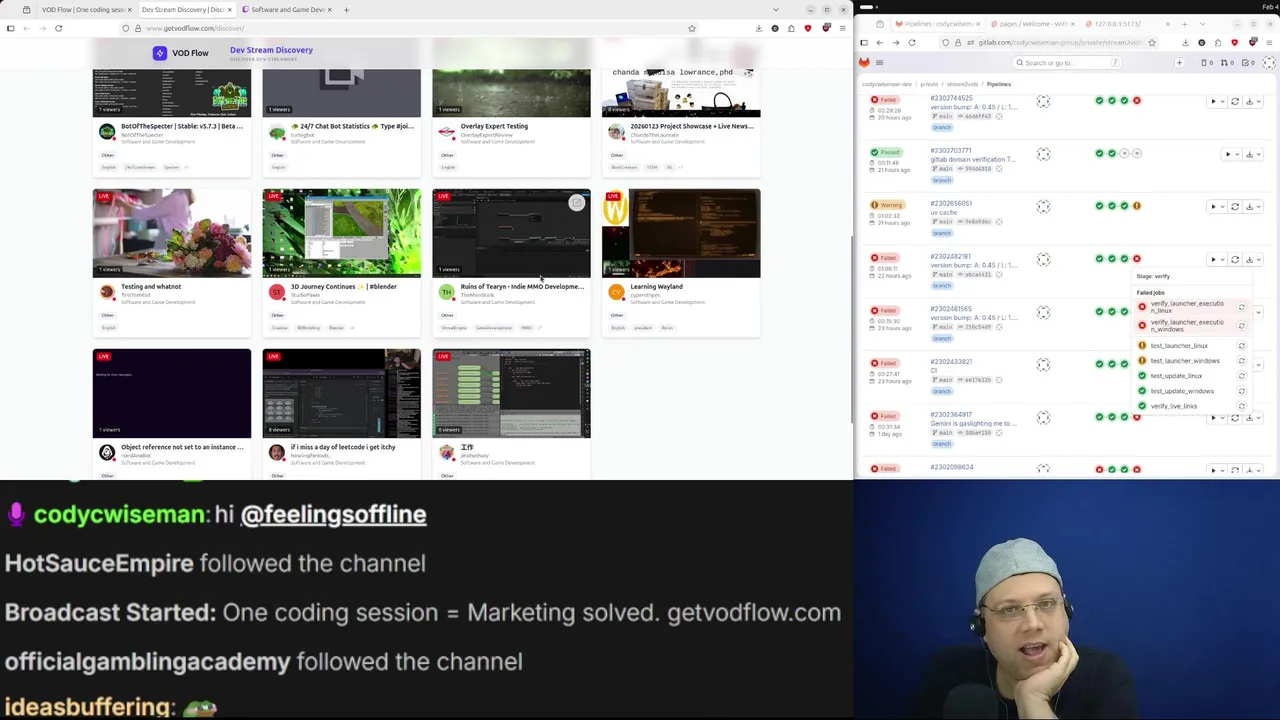Open downloads in the left browser toolbar
Image resolution: width=1280 pixels, height=720 pixels.
pos(758,28)
